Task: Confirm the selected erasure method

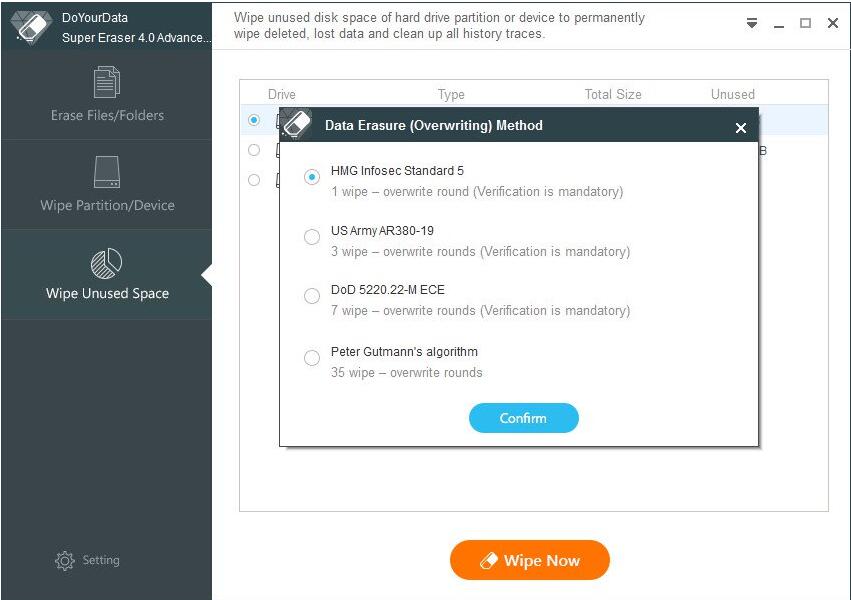Action: click(x=524, y=418)
